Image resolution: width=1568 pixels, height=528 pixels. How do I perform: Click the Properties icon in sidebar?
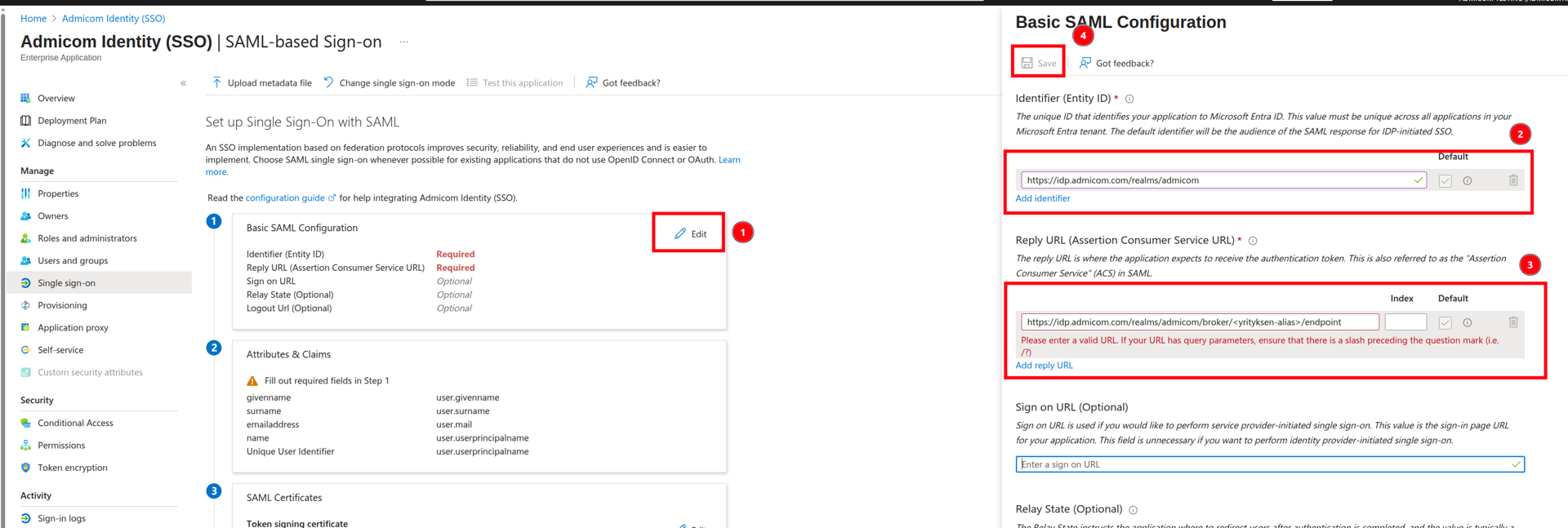(x=26, y=194)
